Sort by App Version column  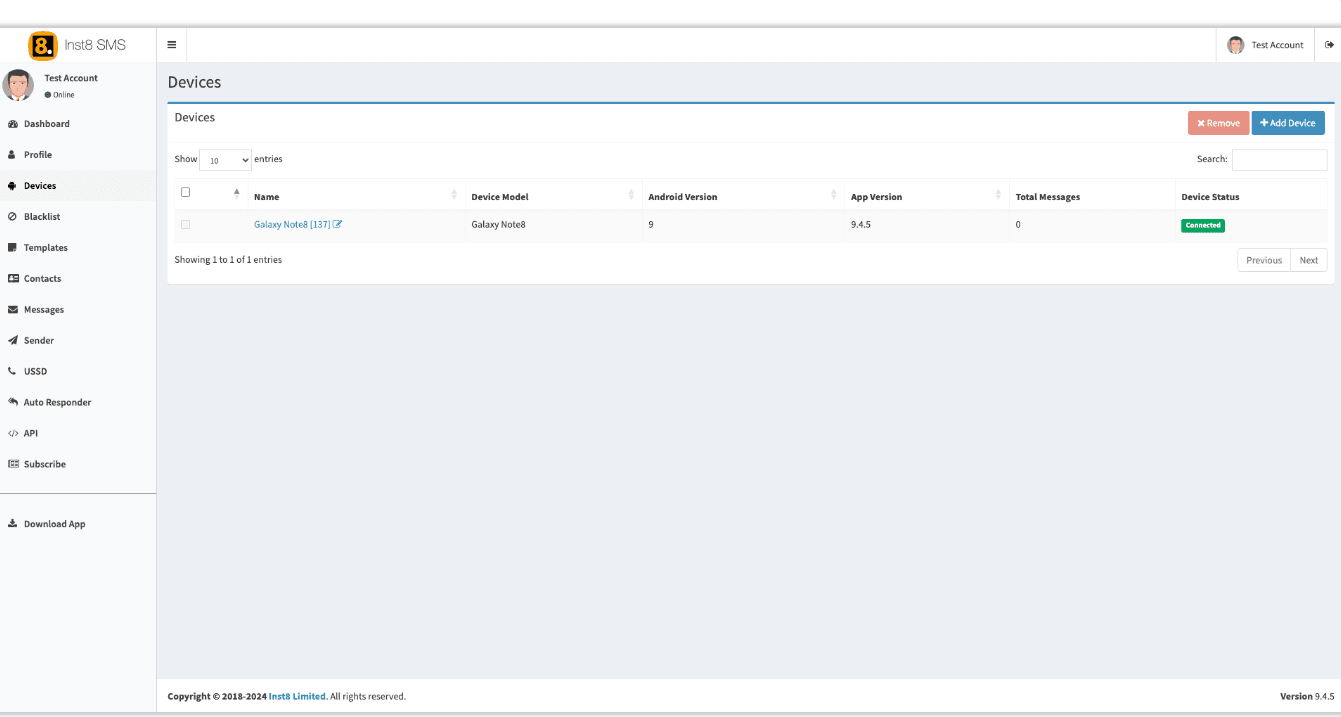927,196
